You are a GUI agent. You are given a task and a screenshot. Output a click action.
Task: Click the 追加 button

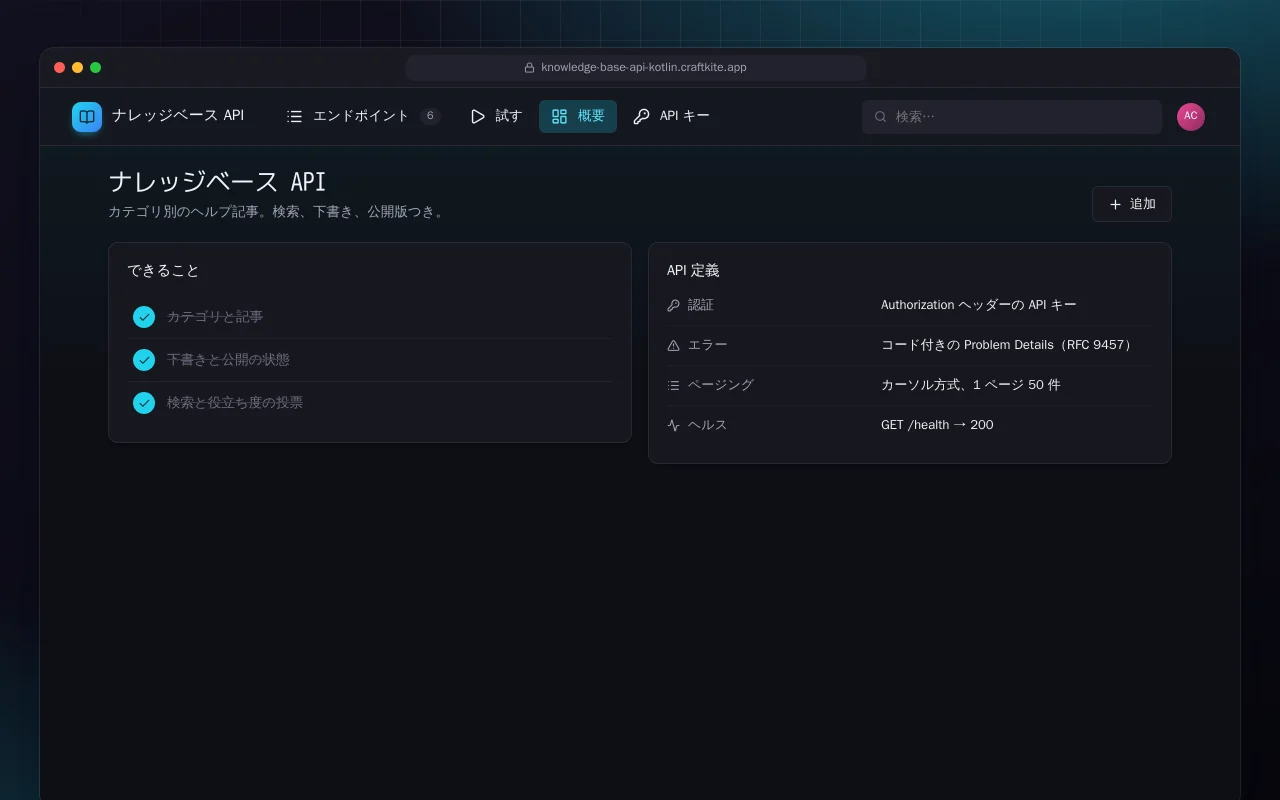(1131, 204)
